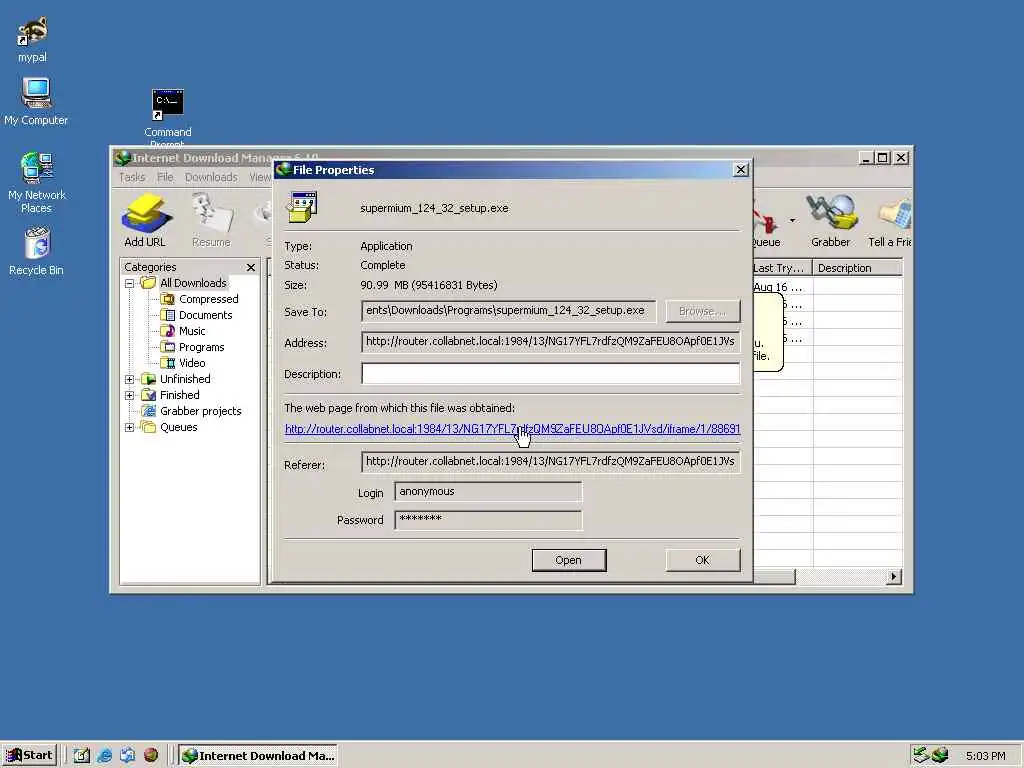
Task: Select My Network Places desktop icon
Action: (x=37, y=183)
